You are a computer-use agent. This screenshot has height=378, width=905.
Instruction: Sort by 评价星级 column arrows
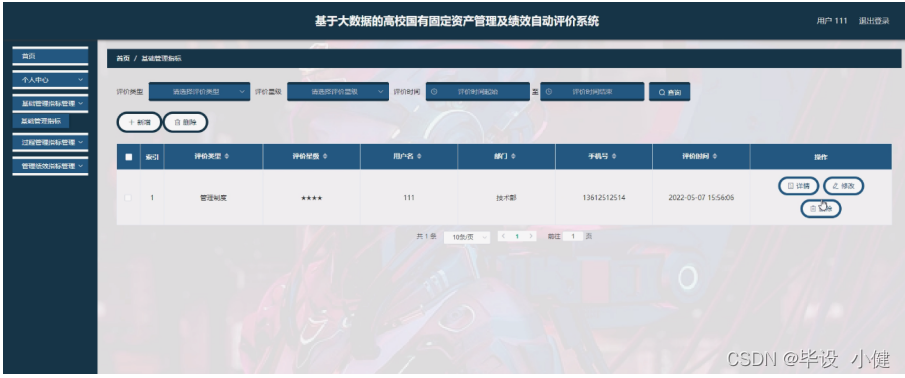325,156
